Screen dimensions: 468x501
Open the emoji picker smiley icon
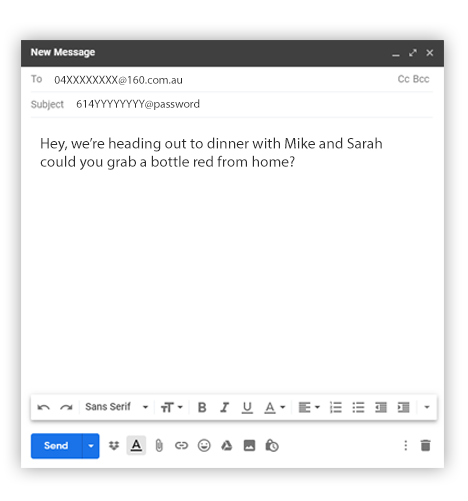pos(204,446)
